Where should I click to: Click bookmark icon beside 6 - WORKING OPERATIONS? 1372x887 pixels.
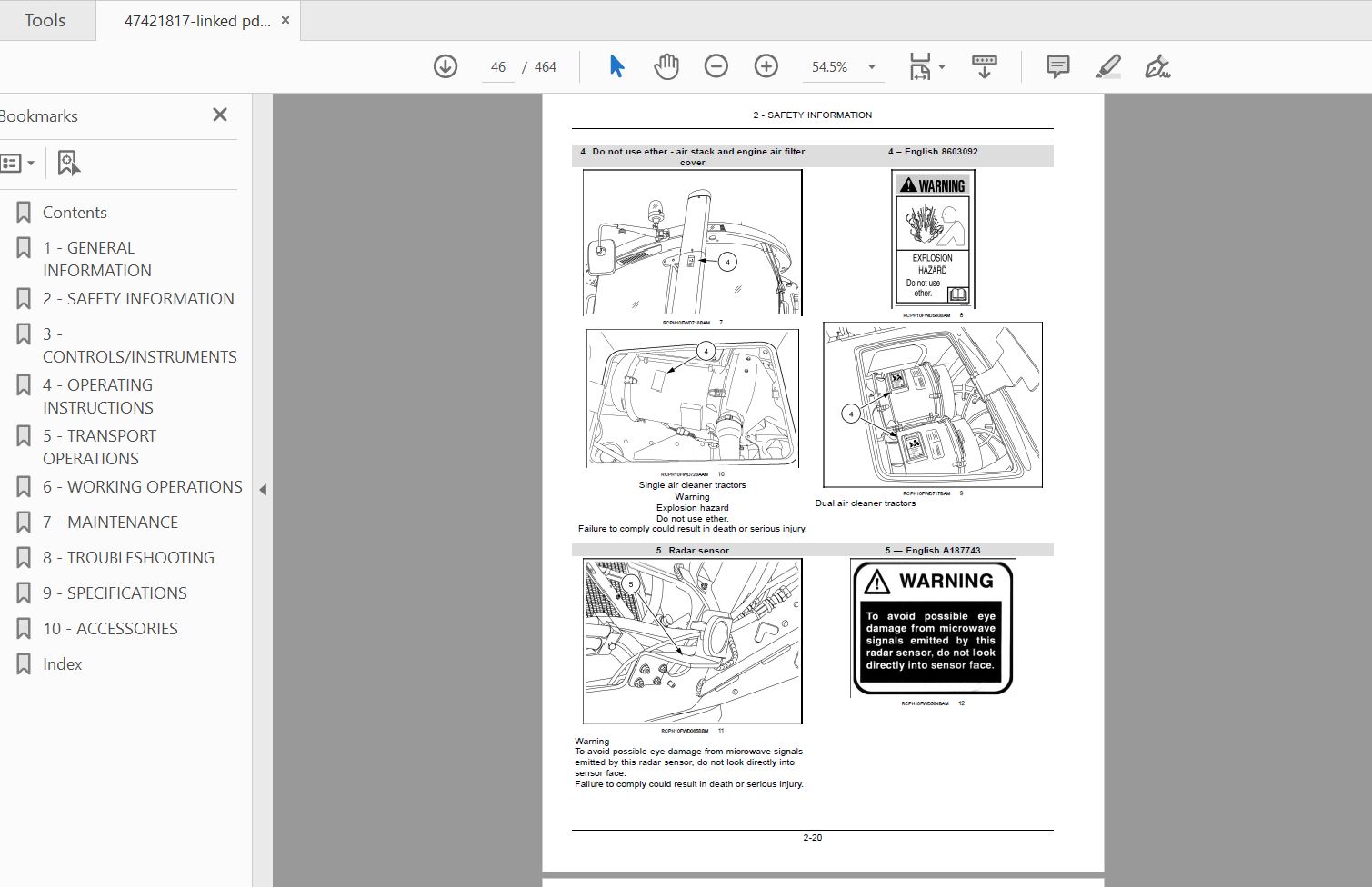(x=24, y=487)
